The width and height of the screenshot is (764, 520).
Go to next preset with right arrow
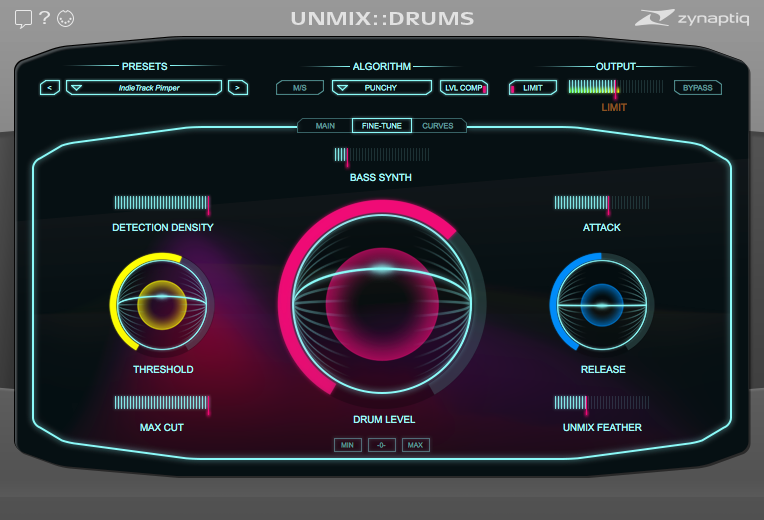(x=238, y=88)
